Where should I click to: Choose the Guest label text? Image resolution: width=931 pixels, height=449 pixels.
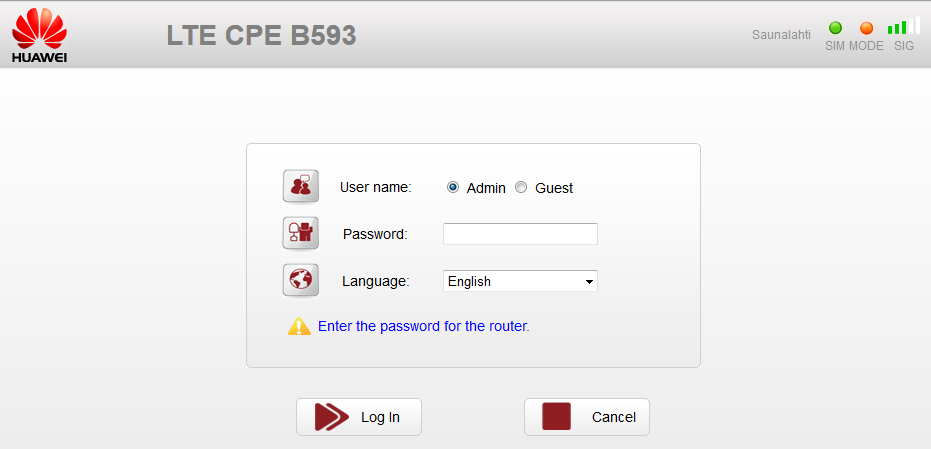click(x=554, y=188)
